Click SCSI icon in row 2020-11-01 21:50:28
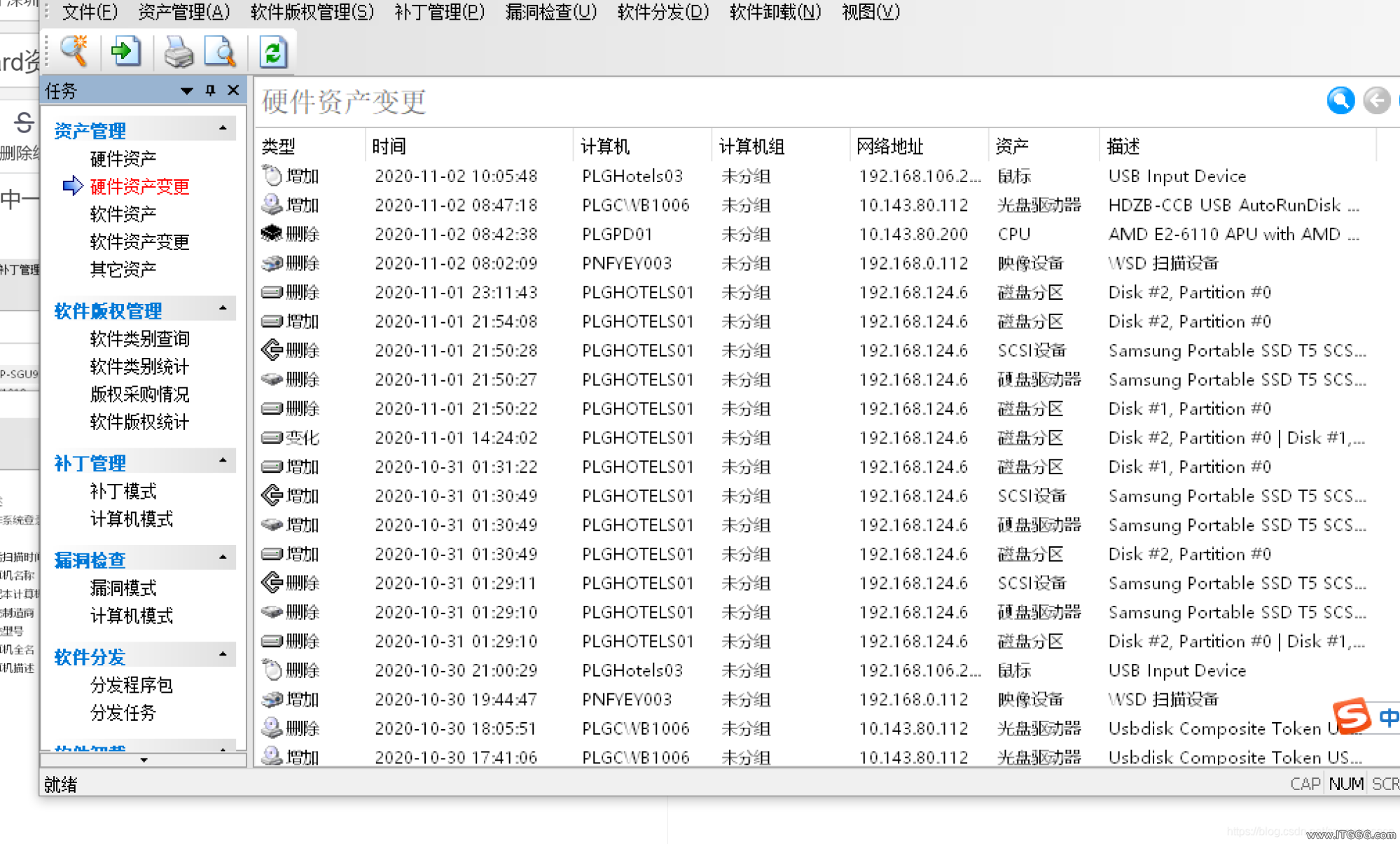1400x844 pixels. coord(272,350)
